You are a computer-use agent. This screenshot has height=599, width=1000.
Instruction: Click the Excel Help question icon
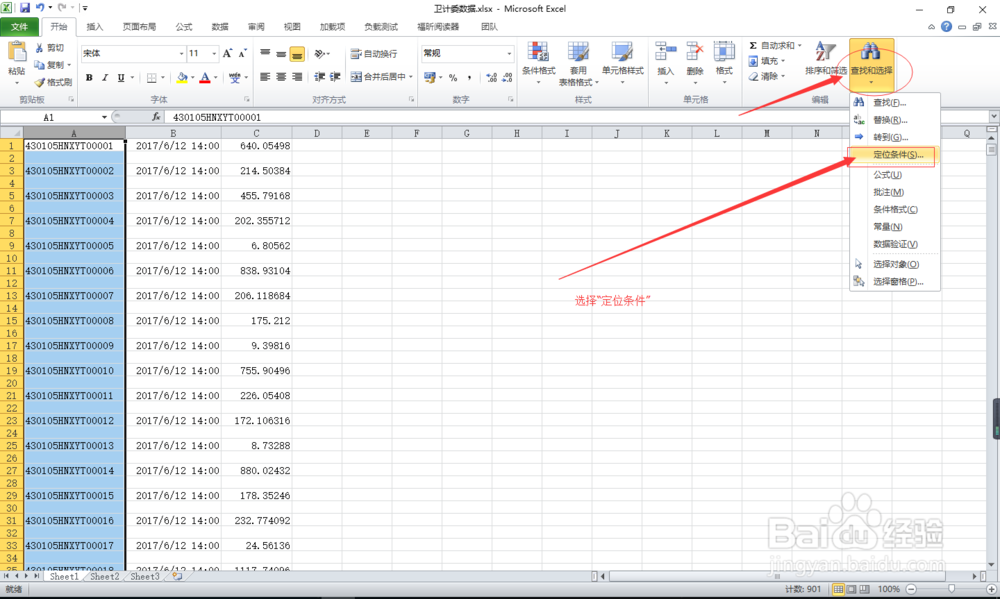click(x=946, y=27)
